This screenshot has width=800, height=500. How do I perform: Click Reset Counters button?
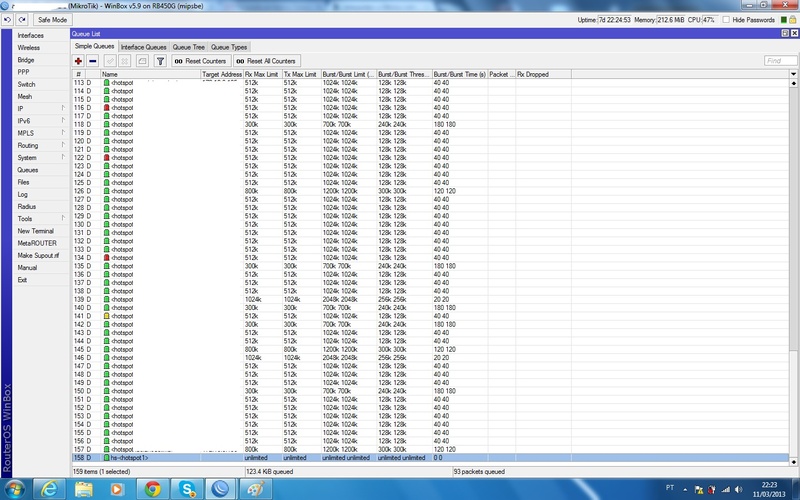[201, 61]
